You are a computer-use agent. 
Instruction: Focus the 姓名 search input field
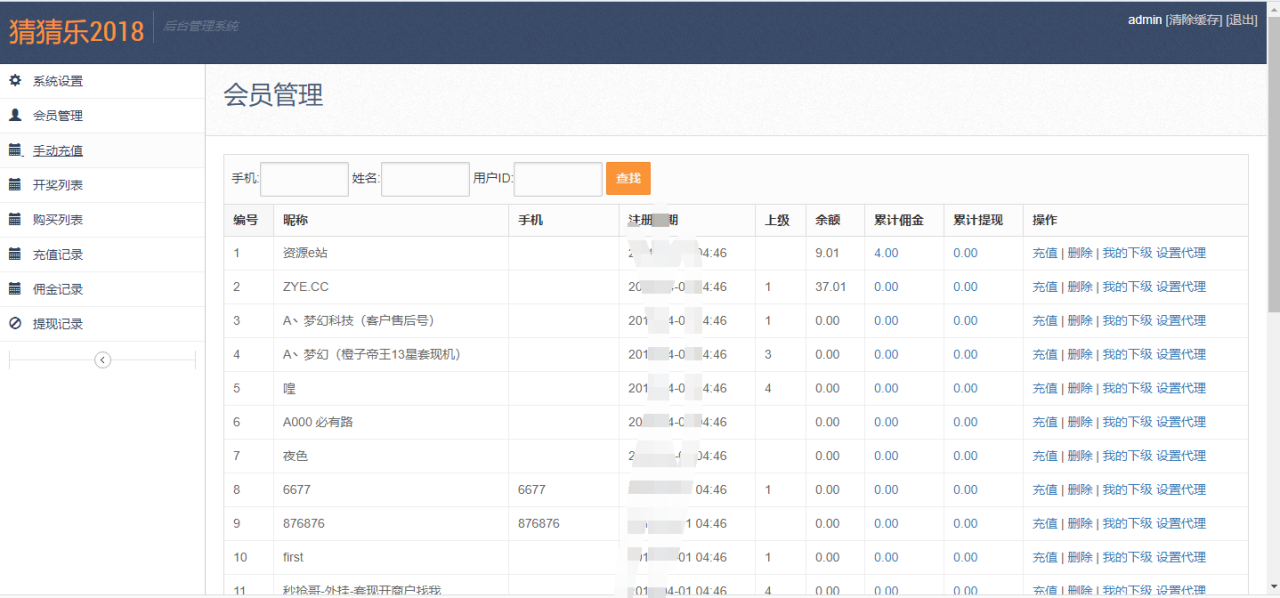425,179
